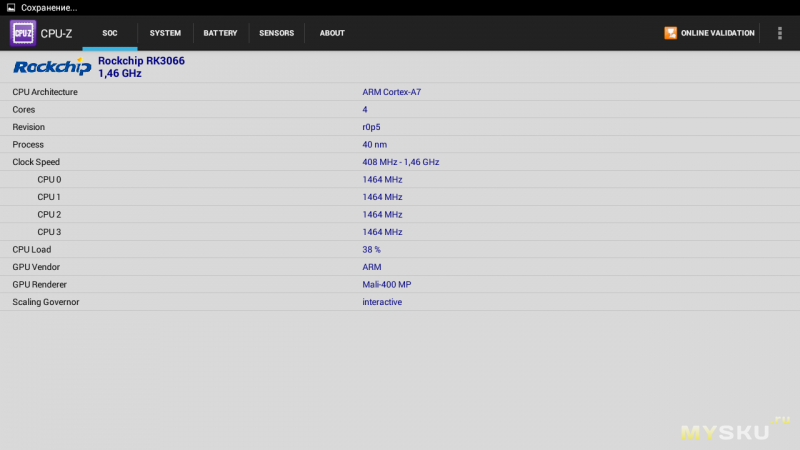Image resolution: width=800 pixels, height=450 pixels.
Task: Click the CPU Load value 38 %
Action: 371,249
